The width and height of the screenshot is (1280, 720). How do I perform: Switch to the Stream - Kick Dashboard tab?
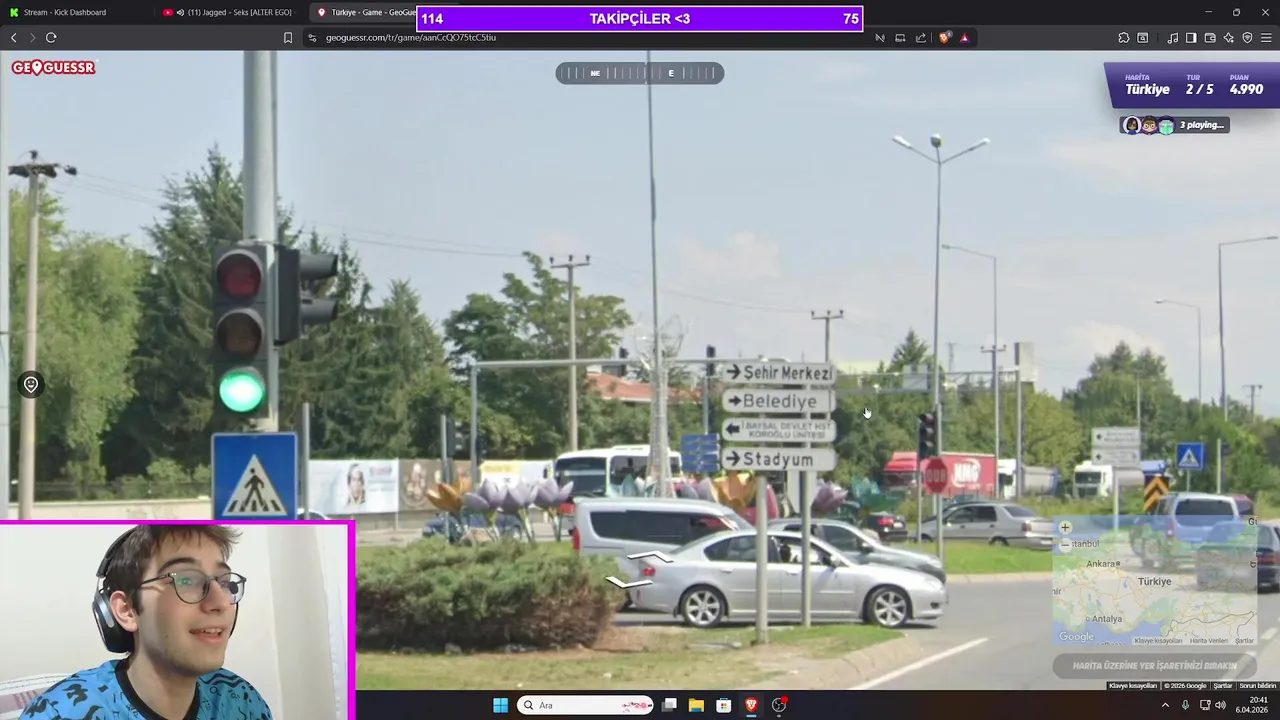pyautogui.click(x=76, y=12)
